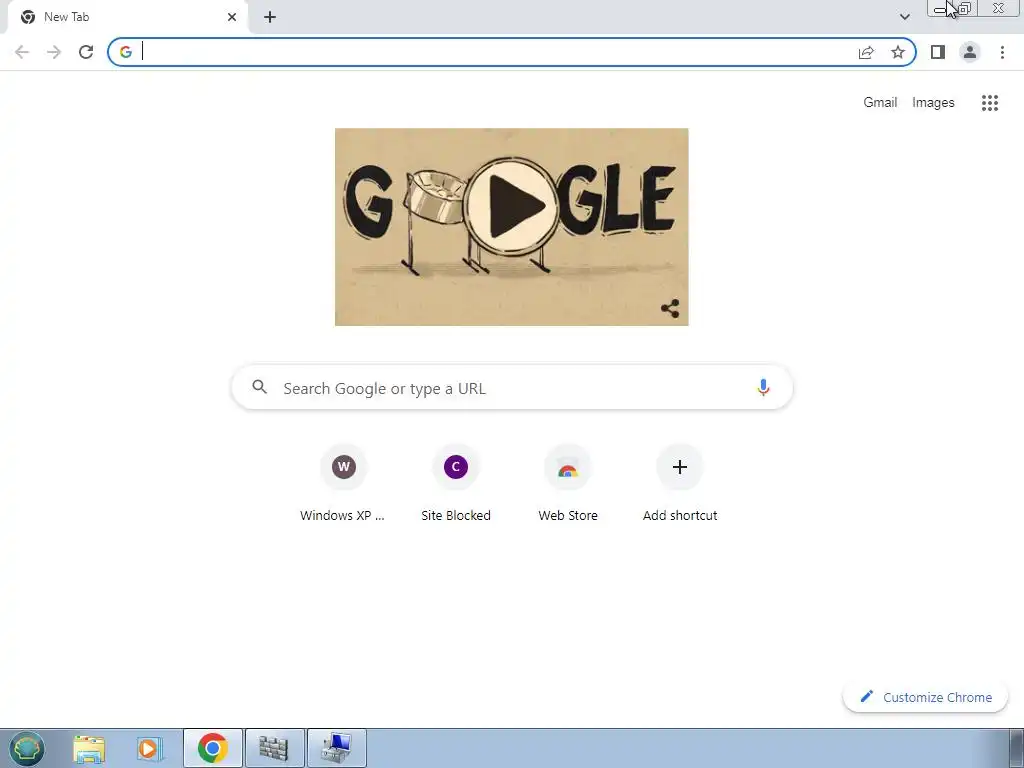Image resolution: width=1024 pixels, height=768 pixels.
Task: Open the Windows XP shortcut tile
Action: click(343, 485)
